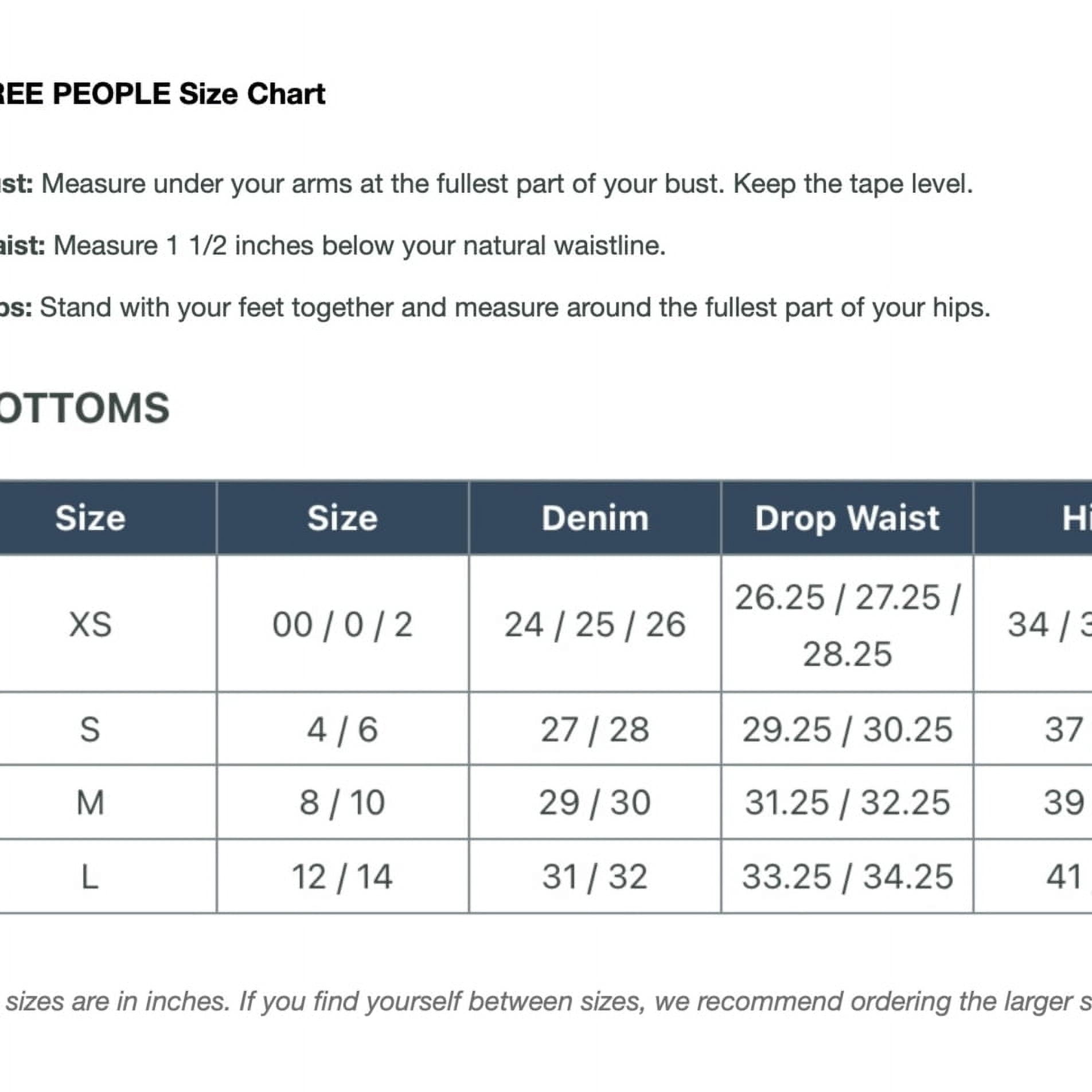This screenshot has width=1092, height=1092.
Task: Select the XS size cell
Action: (x=91, y=624)
